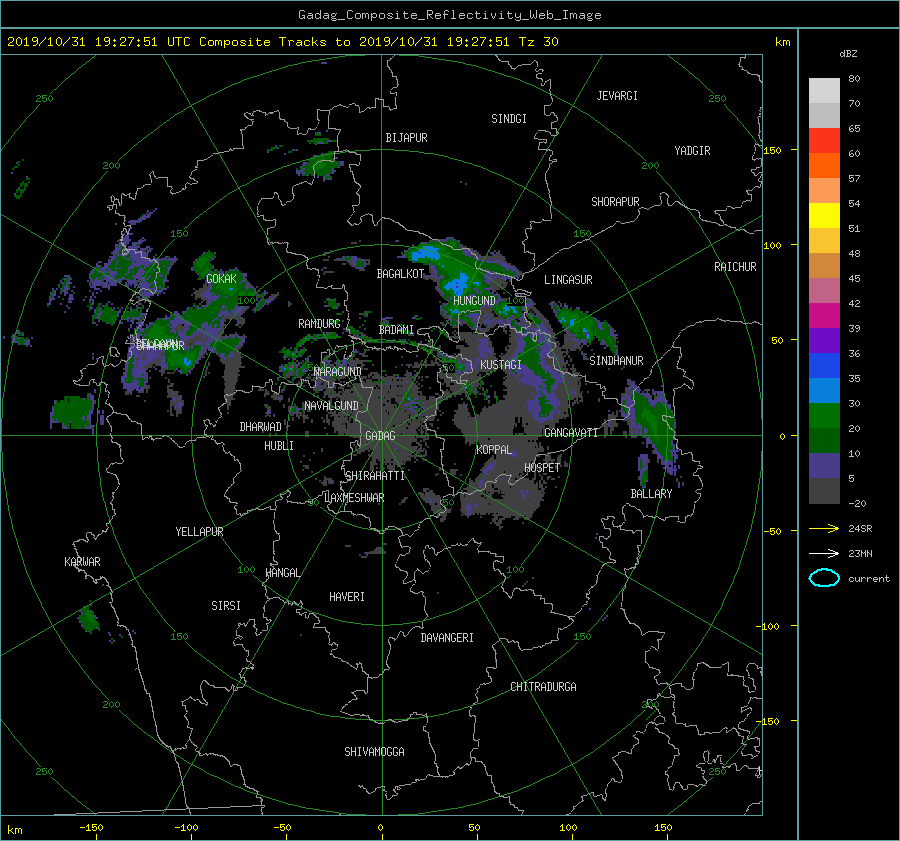Click the JEVARGI city label
The image size is (900, 841).
click(x=617, y=96)
